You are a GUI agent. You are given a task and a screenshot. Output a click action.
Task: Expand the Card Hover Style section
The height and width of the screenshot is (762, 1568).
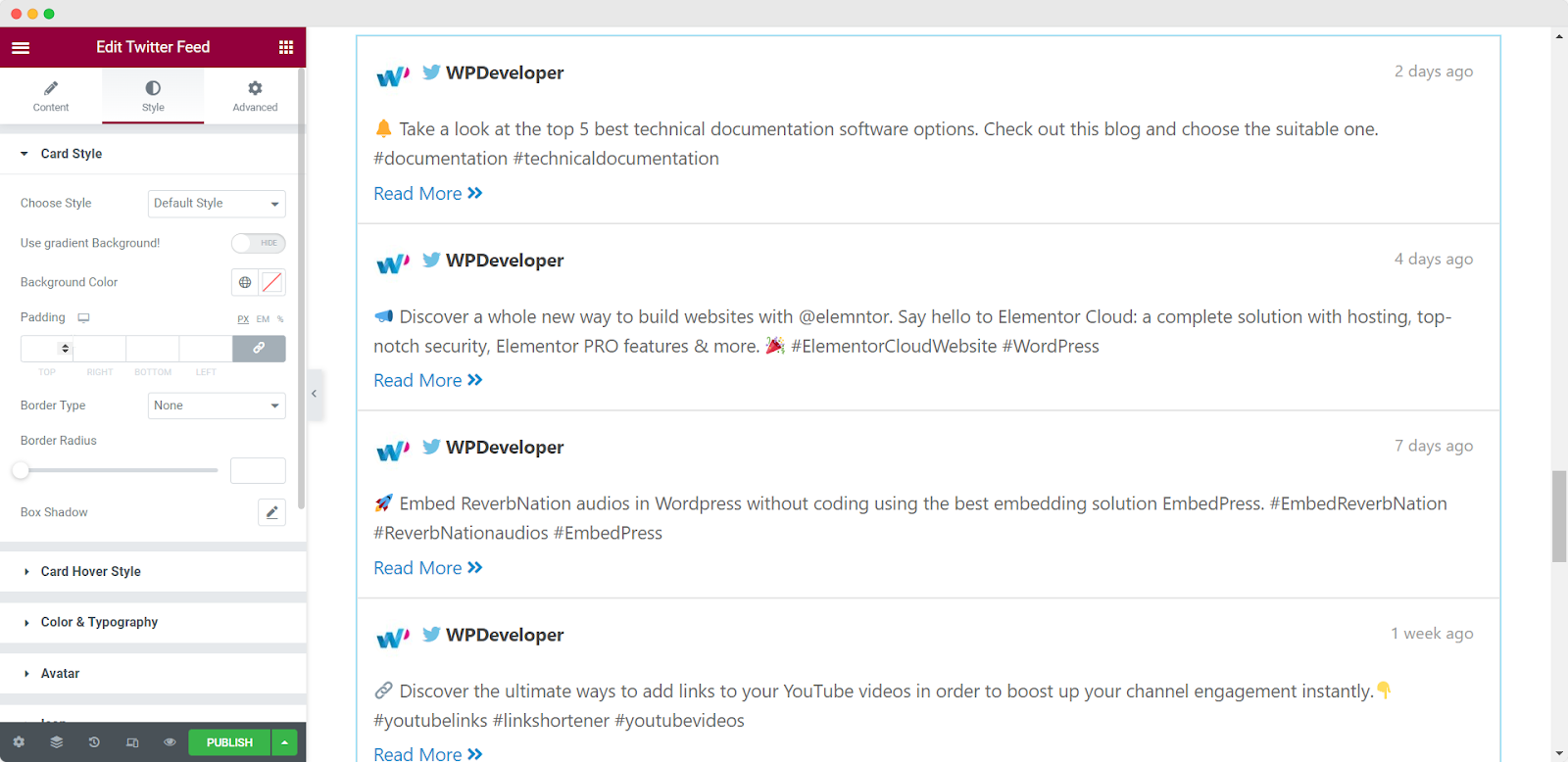(153, 572)
